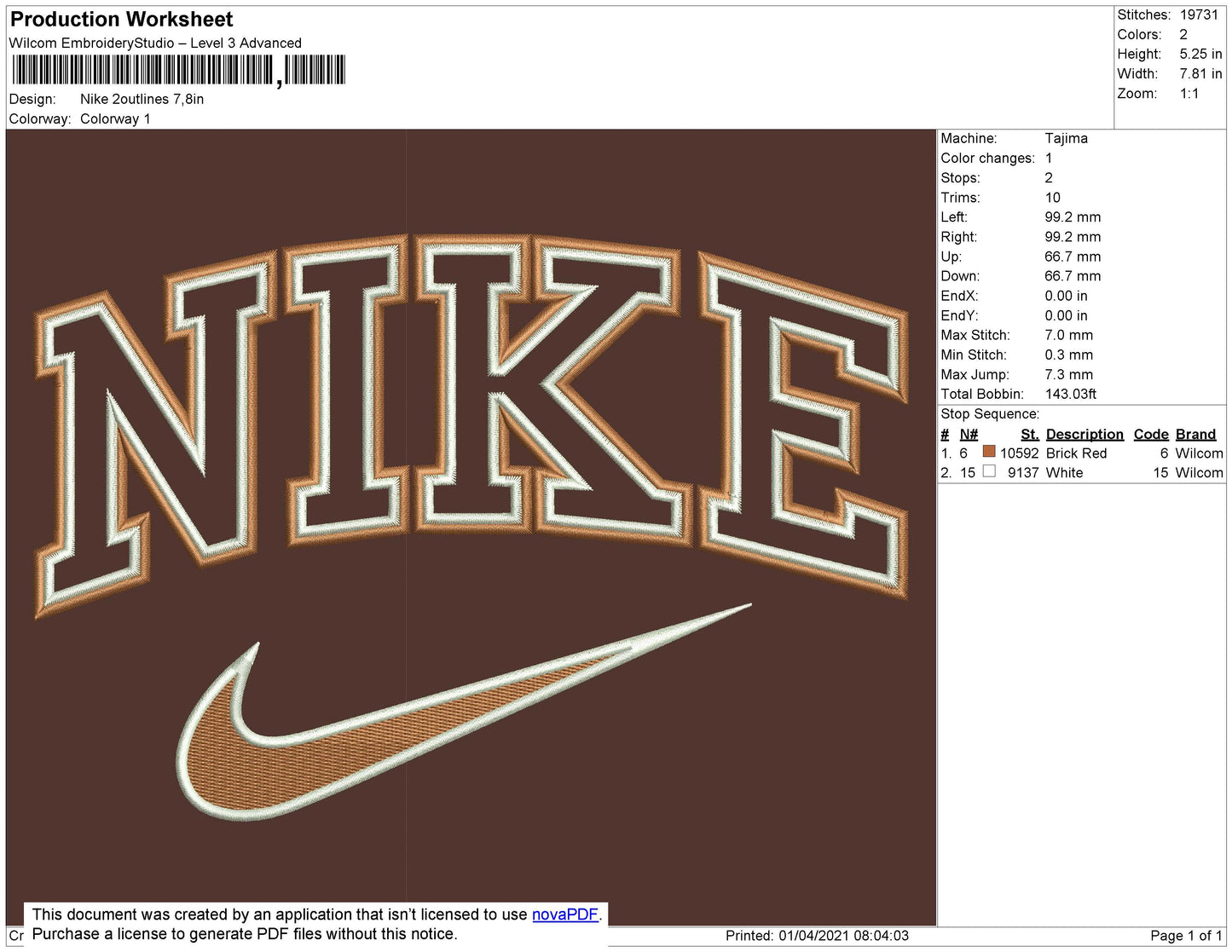This screenshot has width=1232, height=952.
Task: Select the Brick Red color swatch
Action: click(989, 452)
